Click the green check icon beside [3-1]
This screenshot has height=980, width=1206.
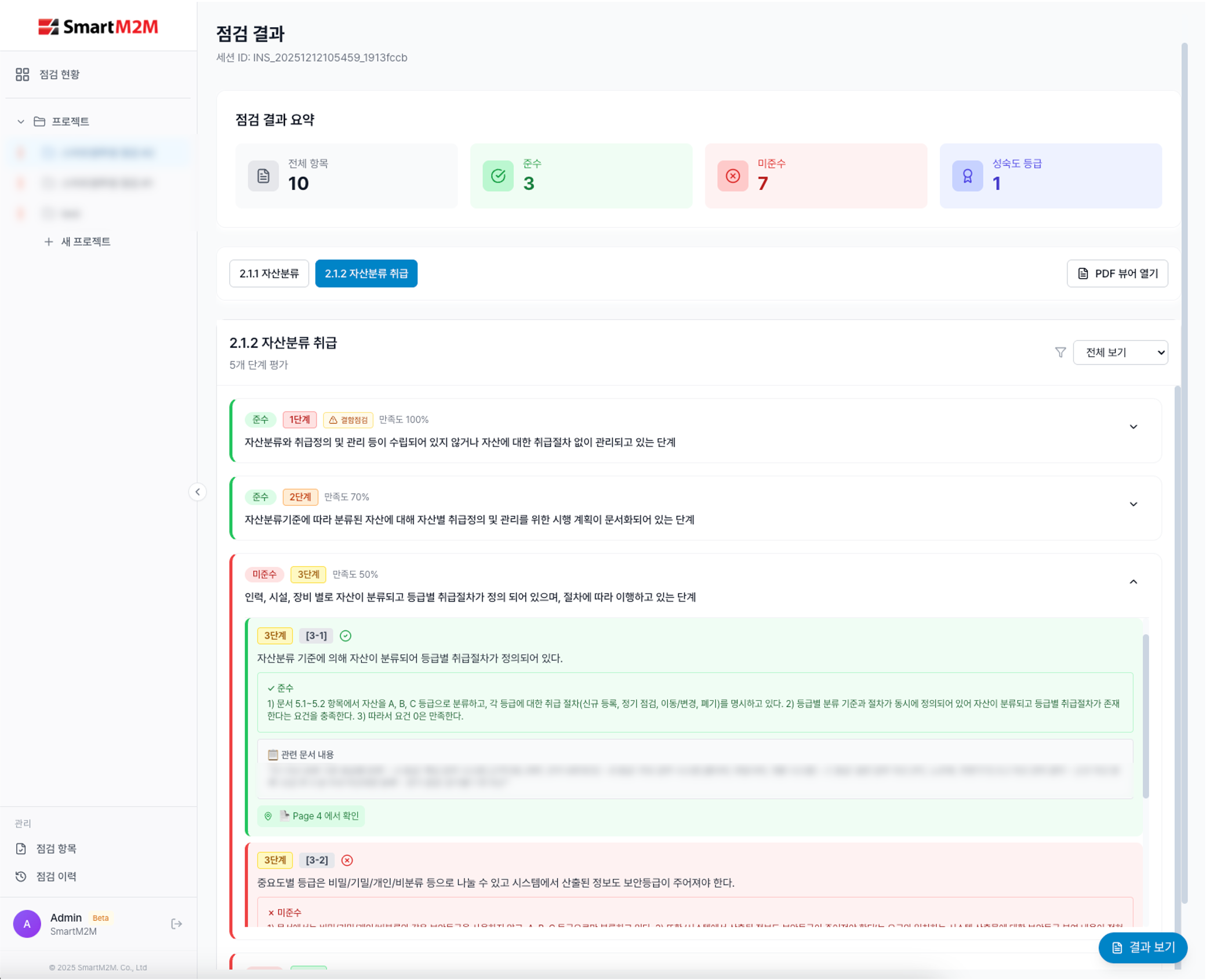pyautogui.click(x=346, y=636)
